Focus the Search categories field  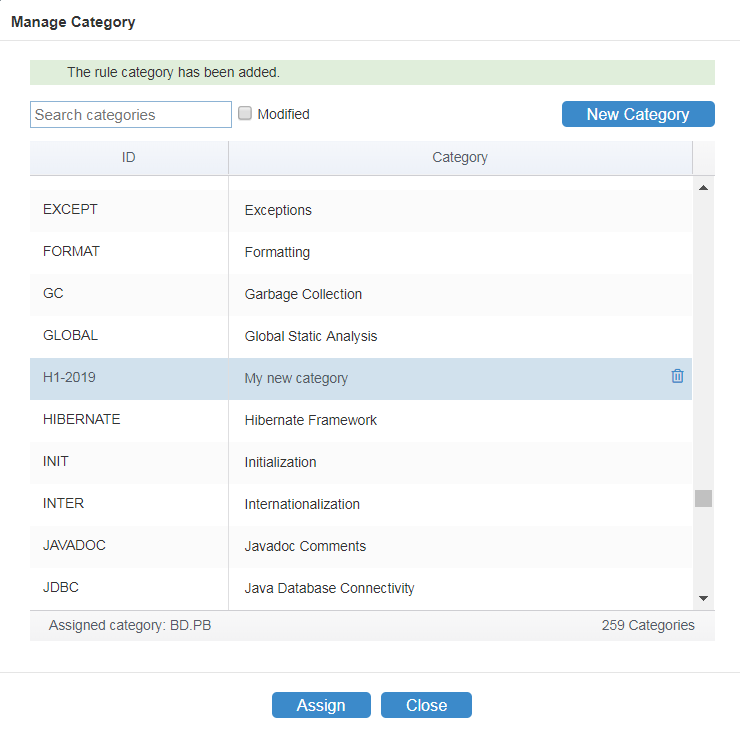[x=131, y=114]
